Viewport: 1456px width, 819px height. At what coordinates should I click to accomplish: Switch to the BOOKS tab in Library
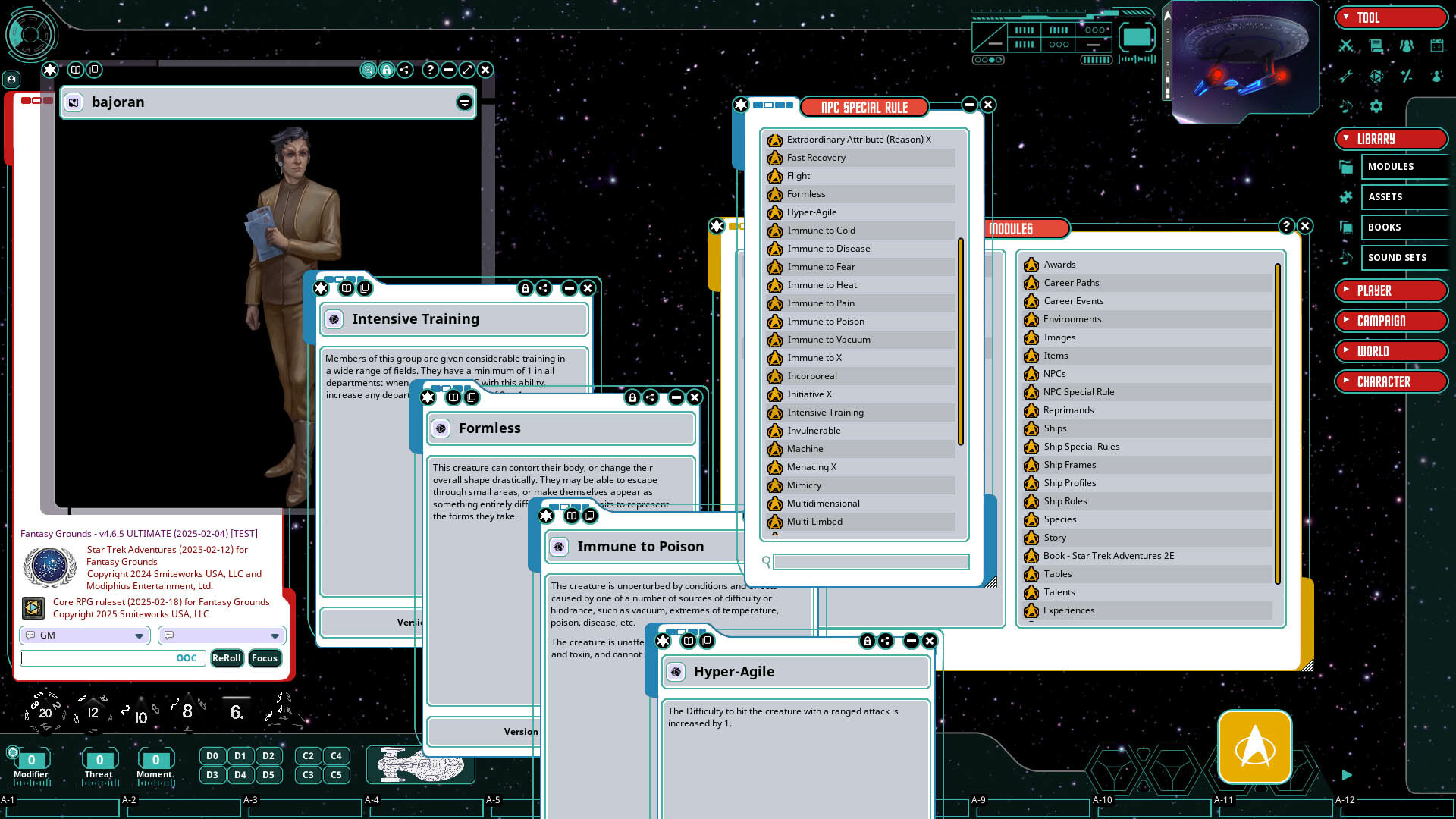pyautogui.click(x=1404, y=227)
